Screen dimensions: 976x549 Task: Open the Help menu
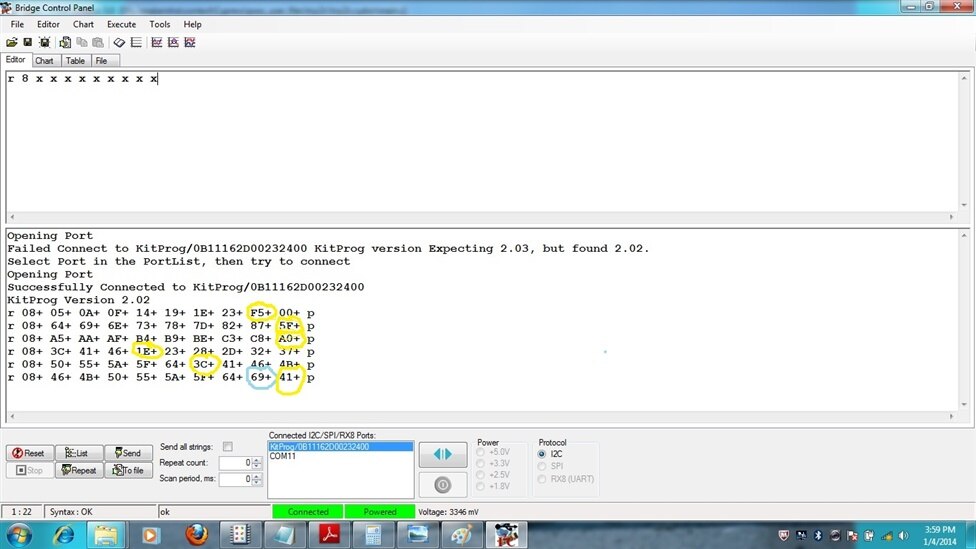[192, 24]
